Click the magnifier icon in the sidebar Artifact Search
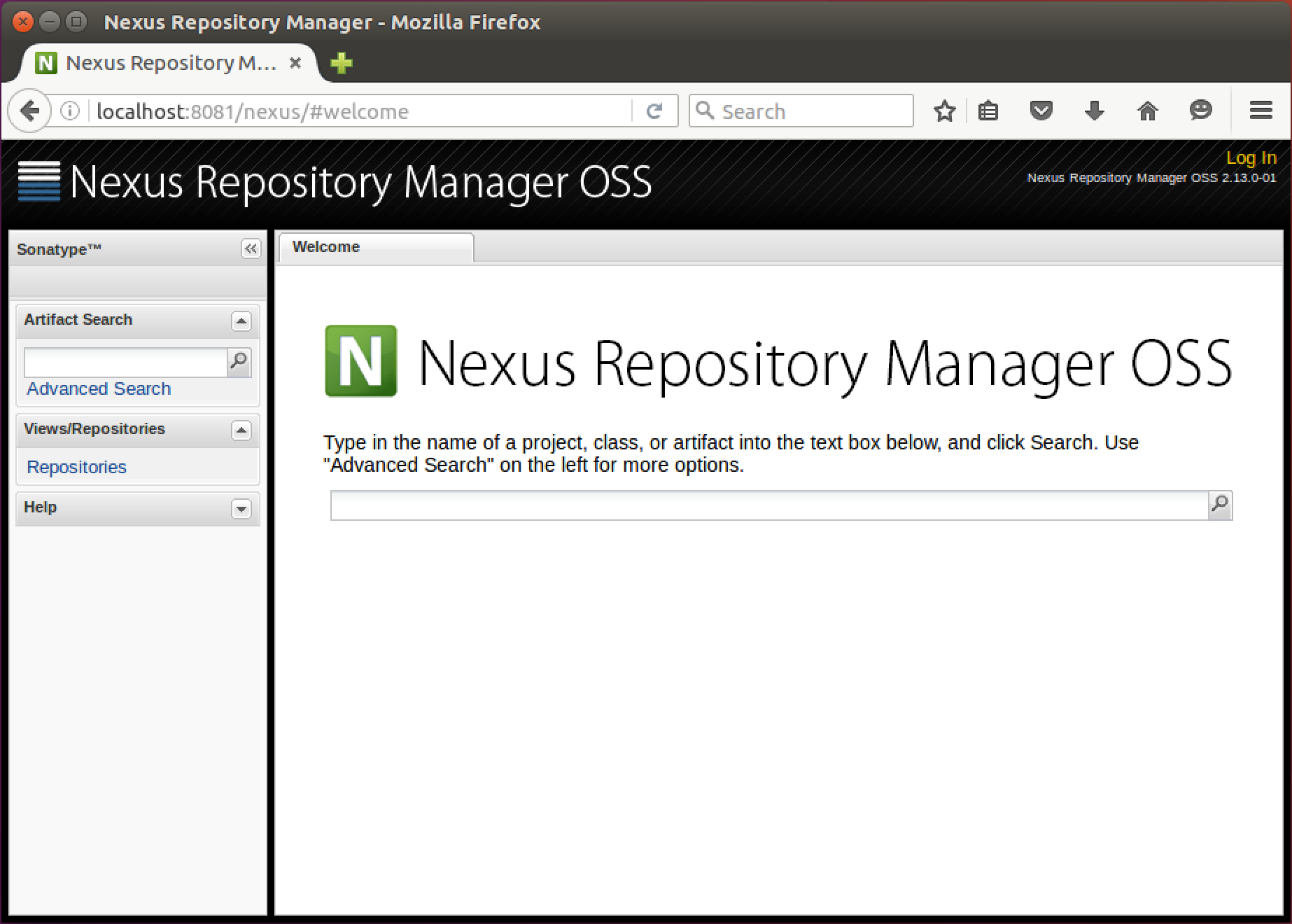This screenshot has height=924, width=1292. tap(239, 362)
